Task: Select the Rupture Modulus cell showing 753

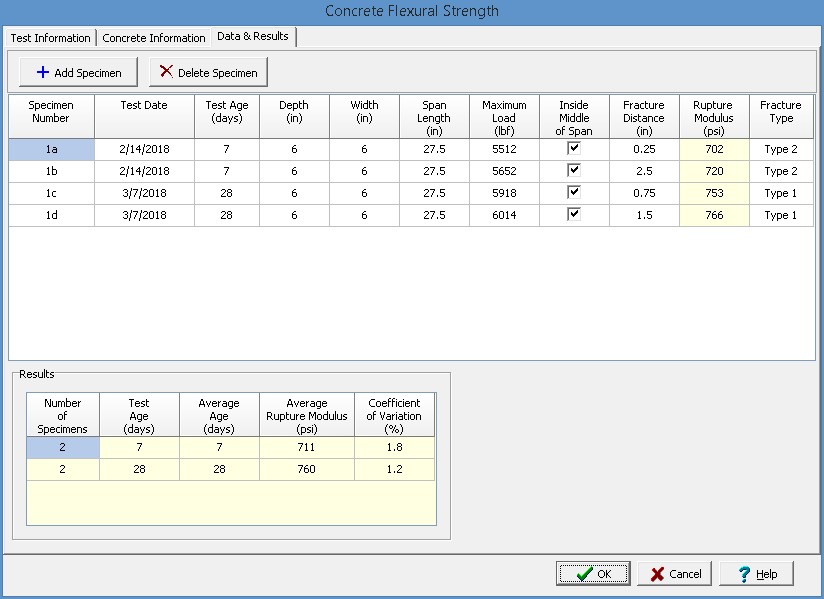Action: [713, 193]
